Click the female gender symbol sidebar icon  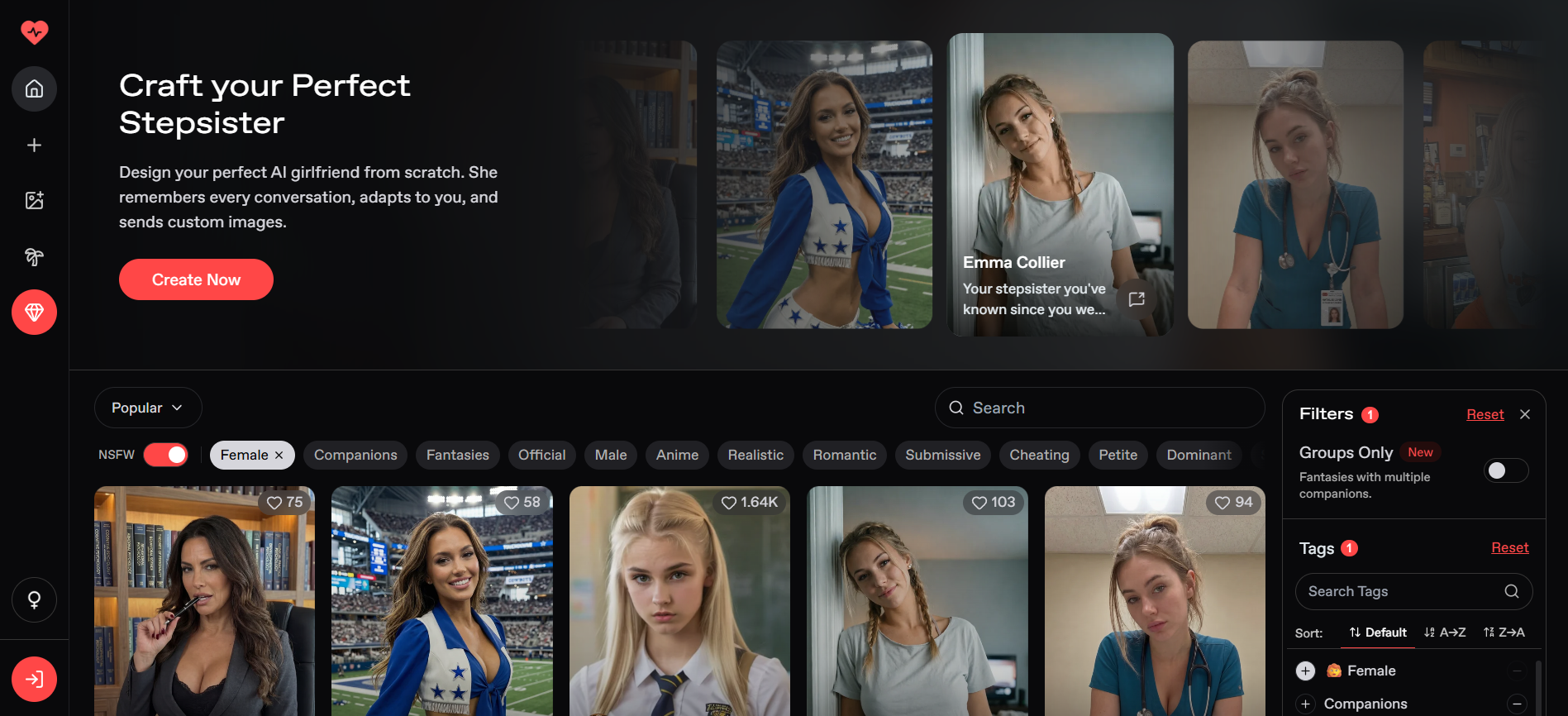pyautogui.click(x=34, y=599)
